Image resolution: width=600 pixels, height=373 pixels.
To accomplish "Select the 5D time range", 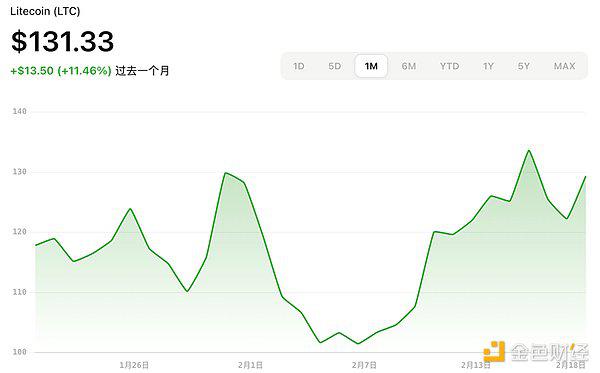I will coord(334,66).
